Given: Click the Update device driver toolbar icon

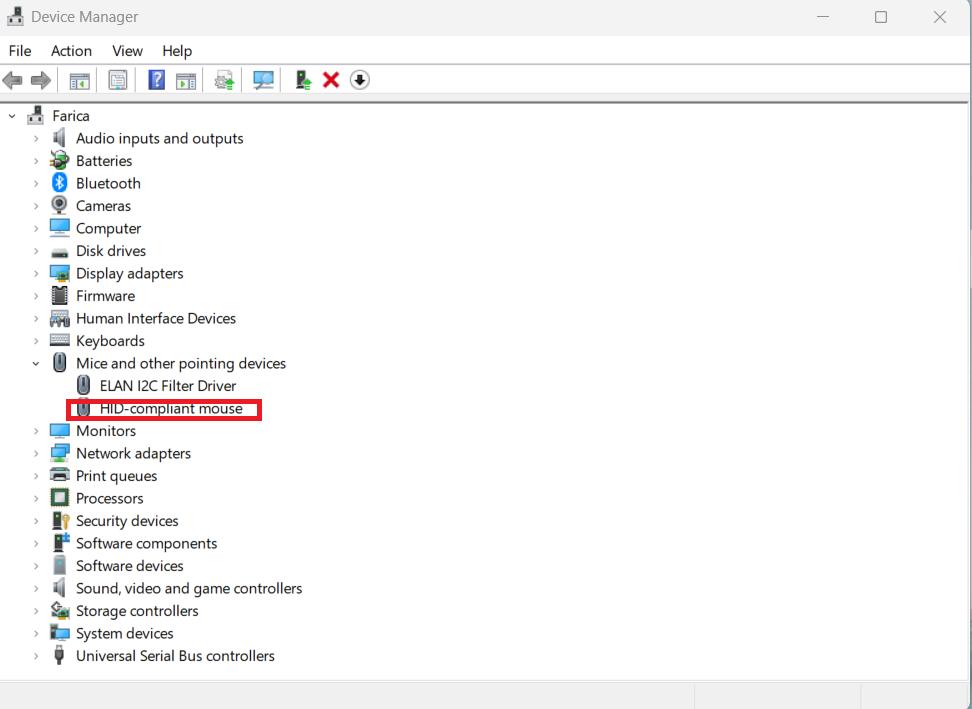Looking at the screenshot, I should point(225,80).
